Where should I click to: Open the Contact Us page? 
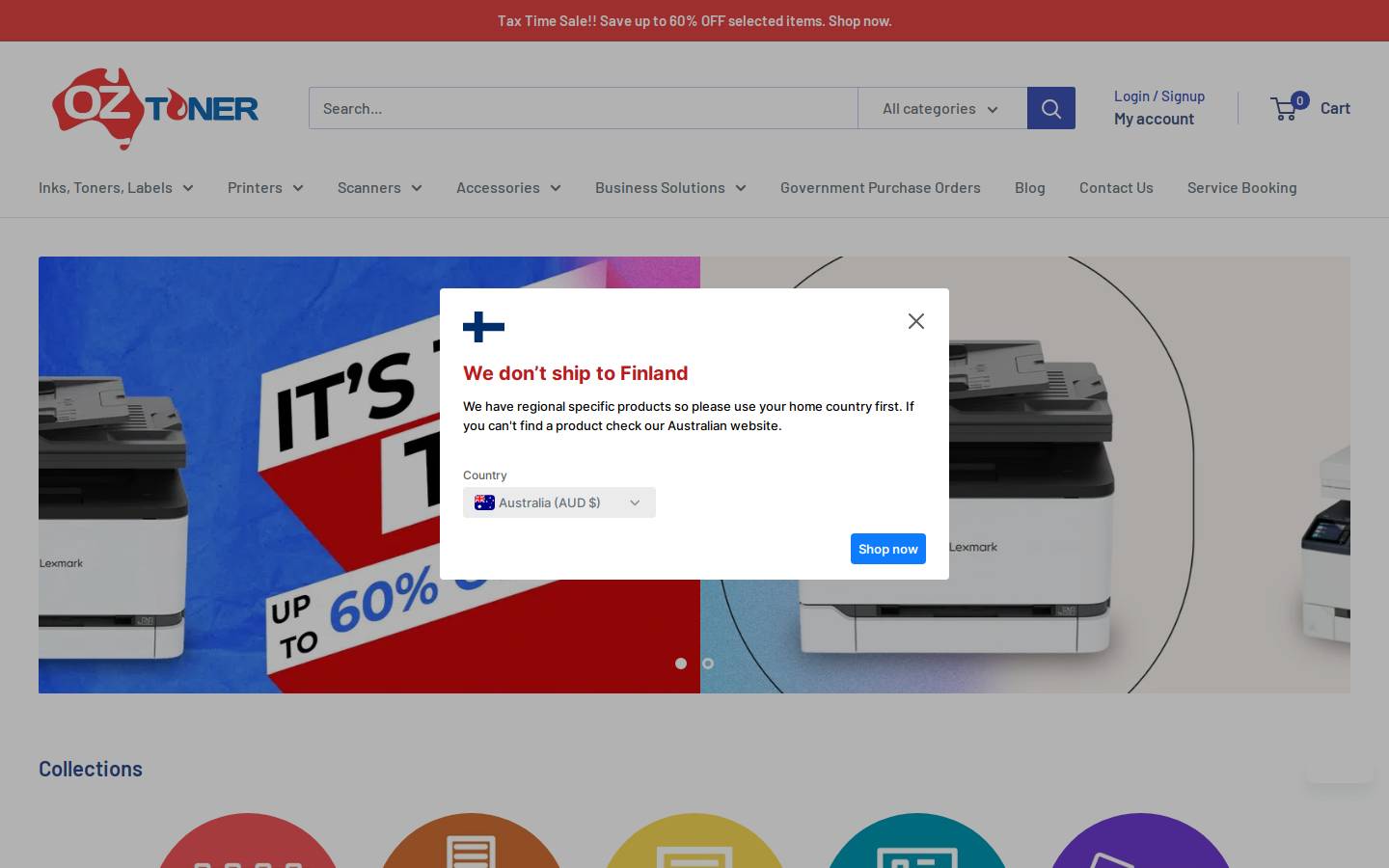coord(1116,188)
